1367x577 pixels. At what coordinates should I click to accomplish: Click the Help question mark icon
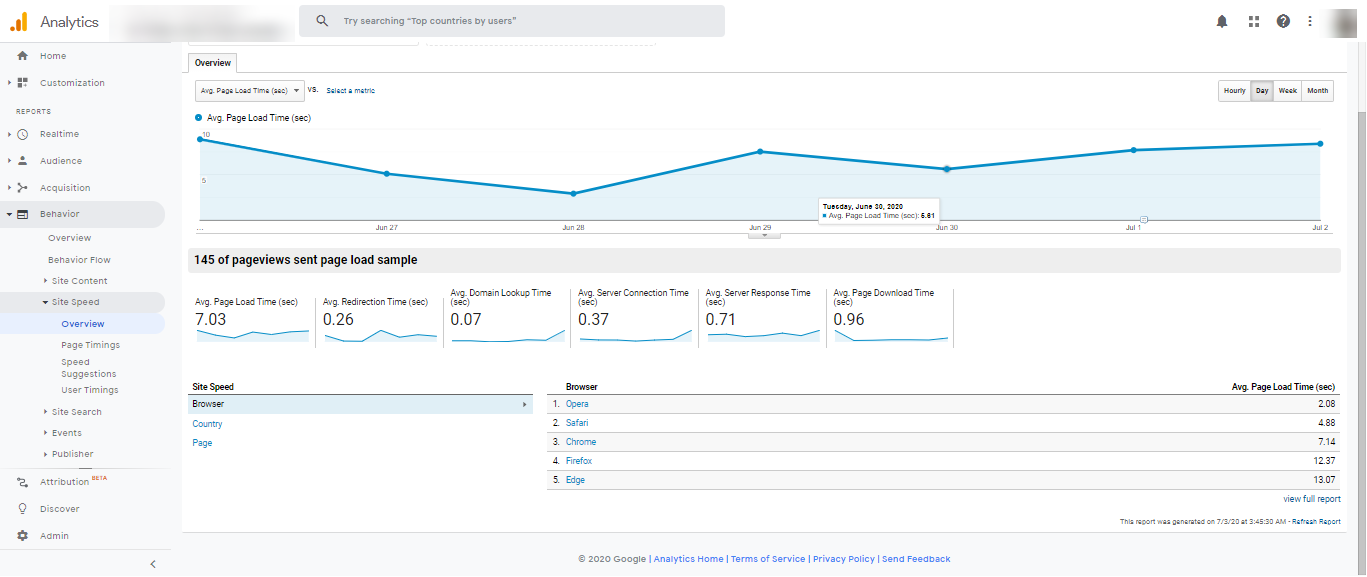coord(1283,20)
